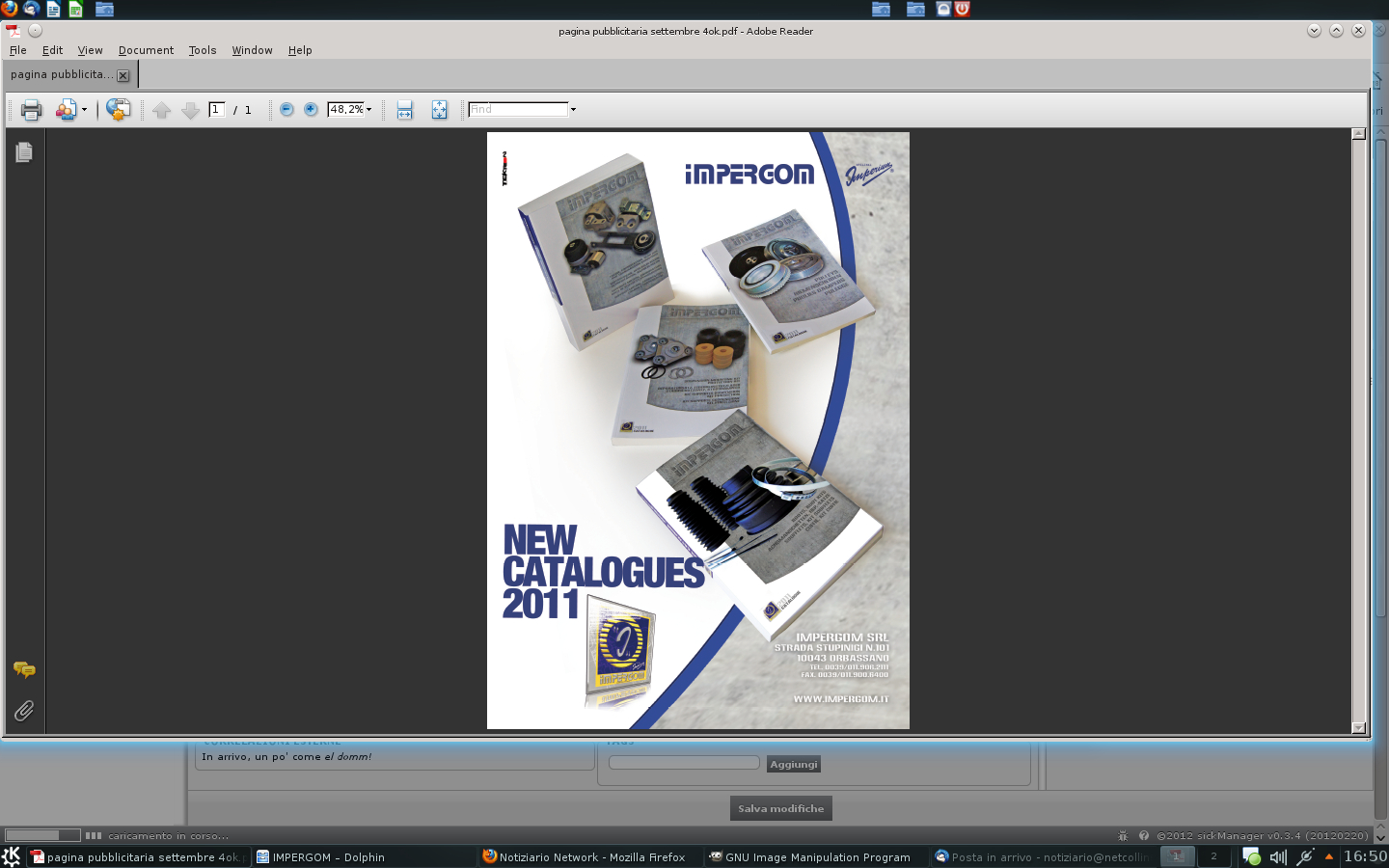Click the Collaborate icon with people
The width and height of the screenshot is (1389, 868).
(66, 110)
